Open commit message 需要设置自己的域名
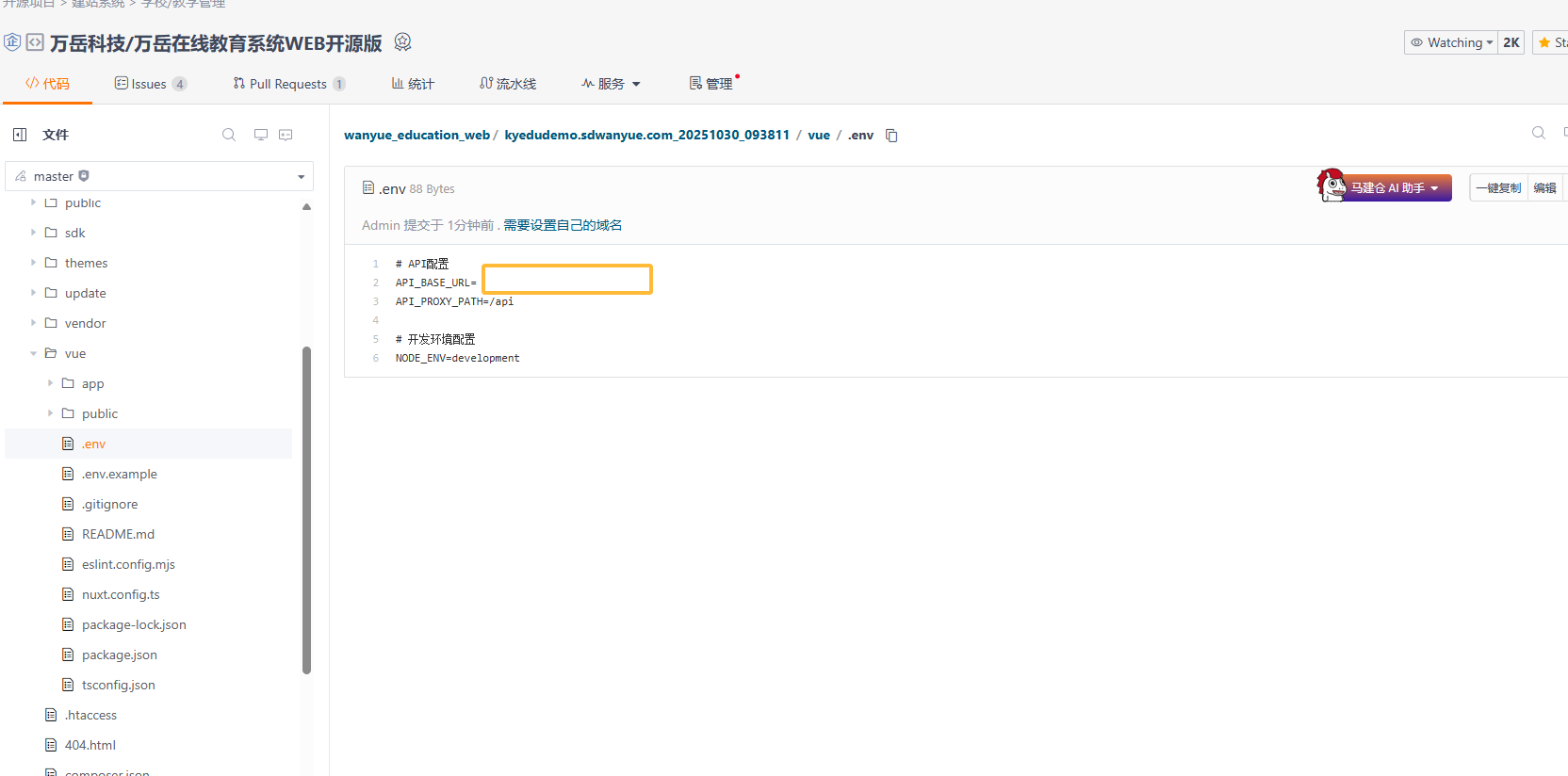 (563, 225)
